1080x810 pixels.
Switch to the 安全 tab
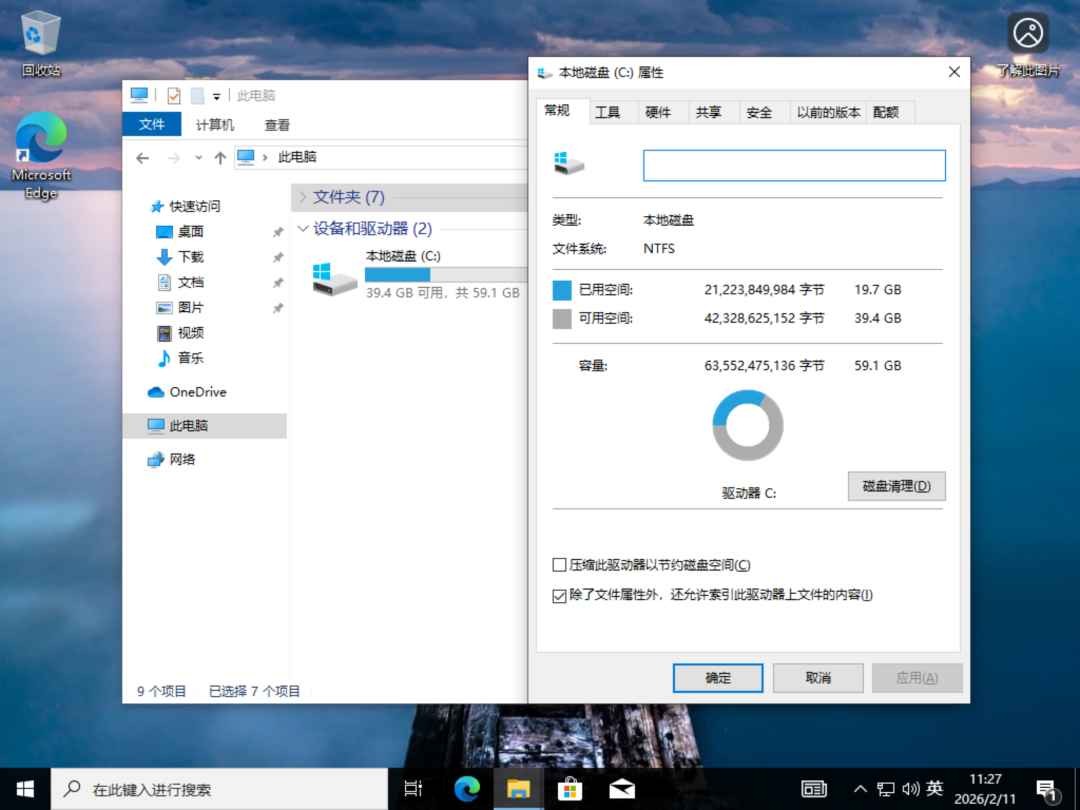click(759, 112)
